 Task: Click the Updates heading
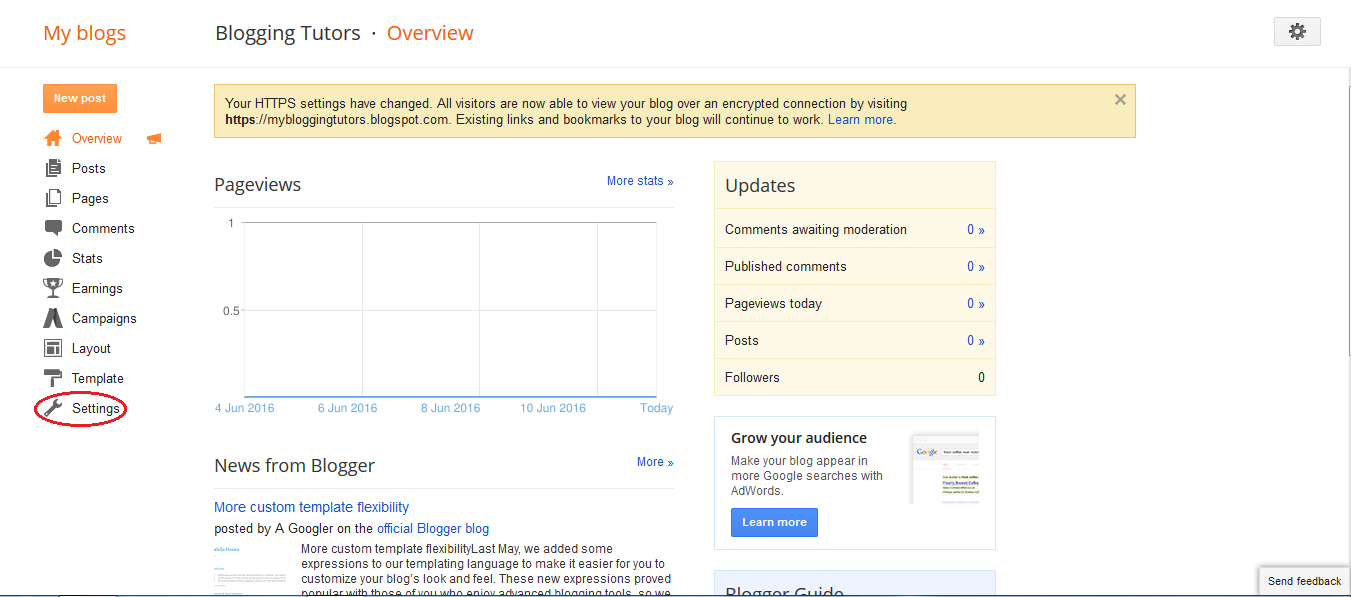click(760, 186)
